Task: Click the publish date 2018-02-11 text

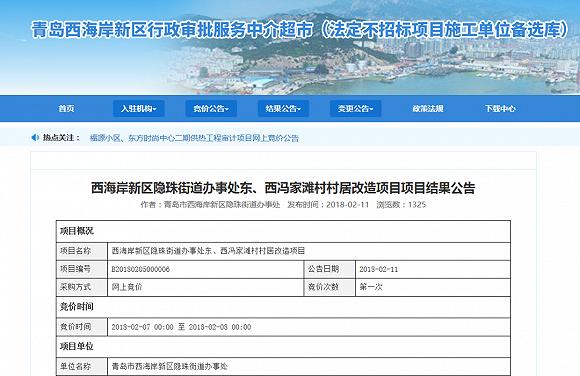Action: click(x=348, y=205)
